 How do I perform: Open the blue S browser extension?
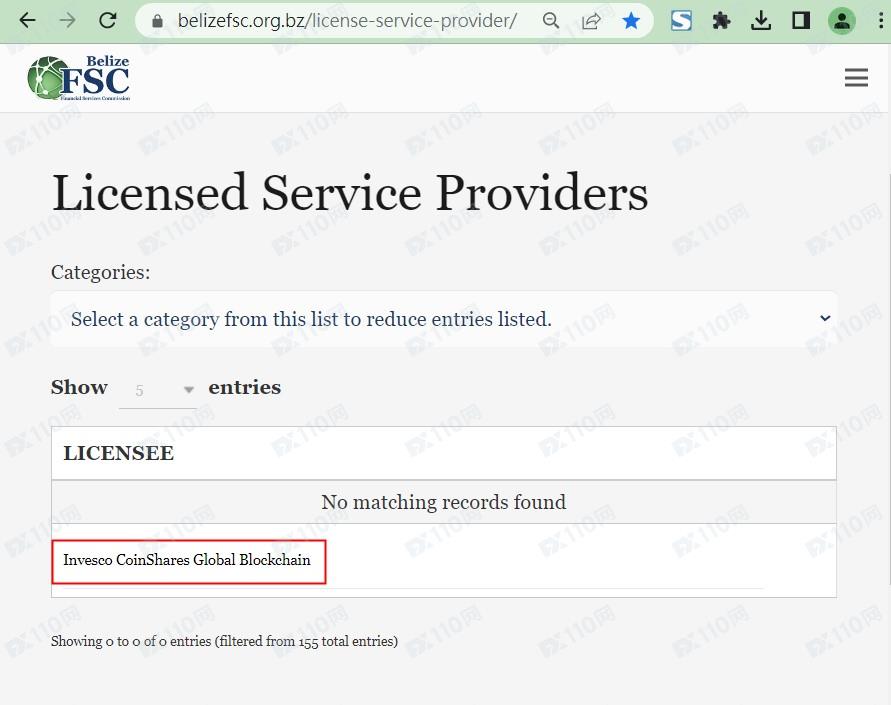point(681,21)
